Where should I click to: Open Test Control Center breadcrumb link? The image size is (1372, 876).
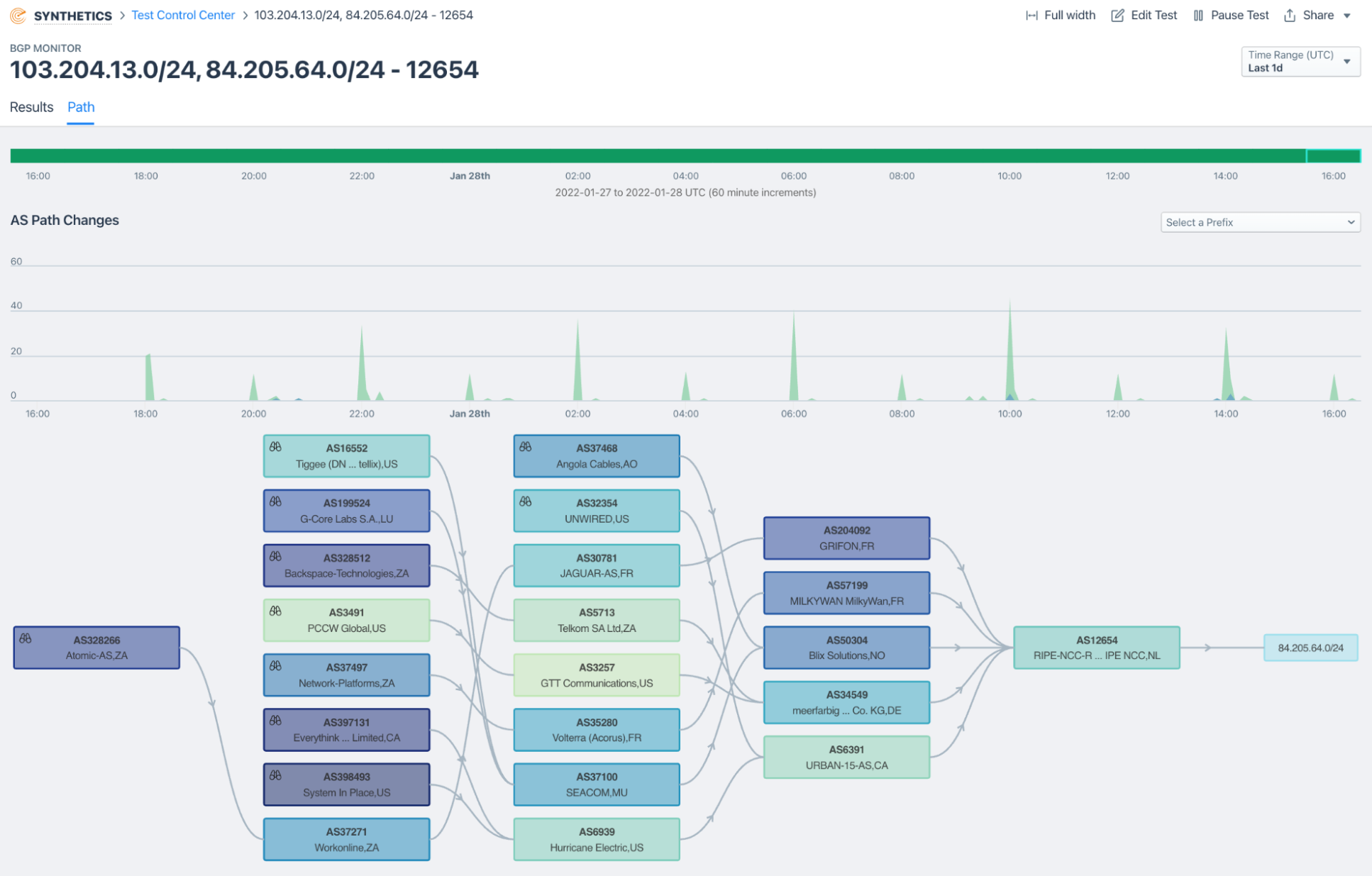(183, 15)
